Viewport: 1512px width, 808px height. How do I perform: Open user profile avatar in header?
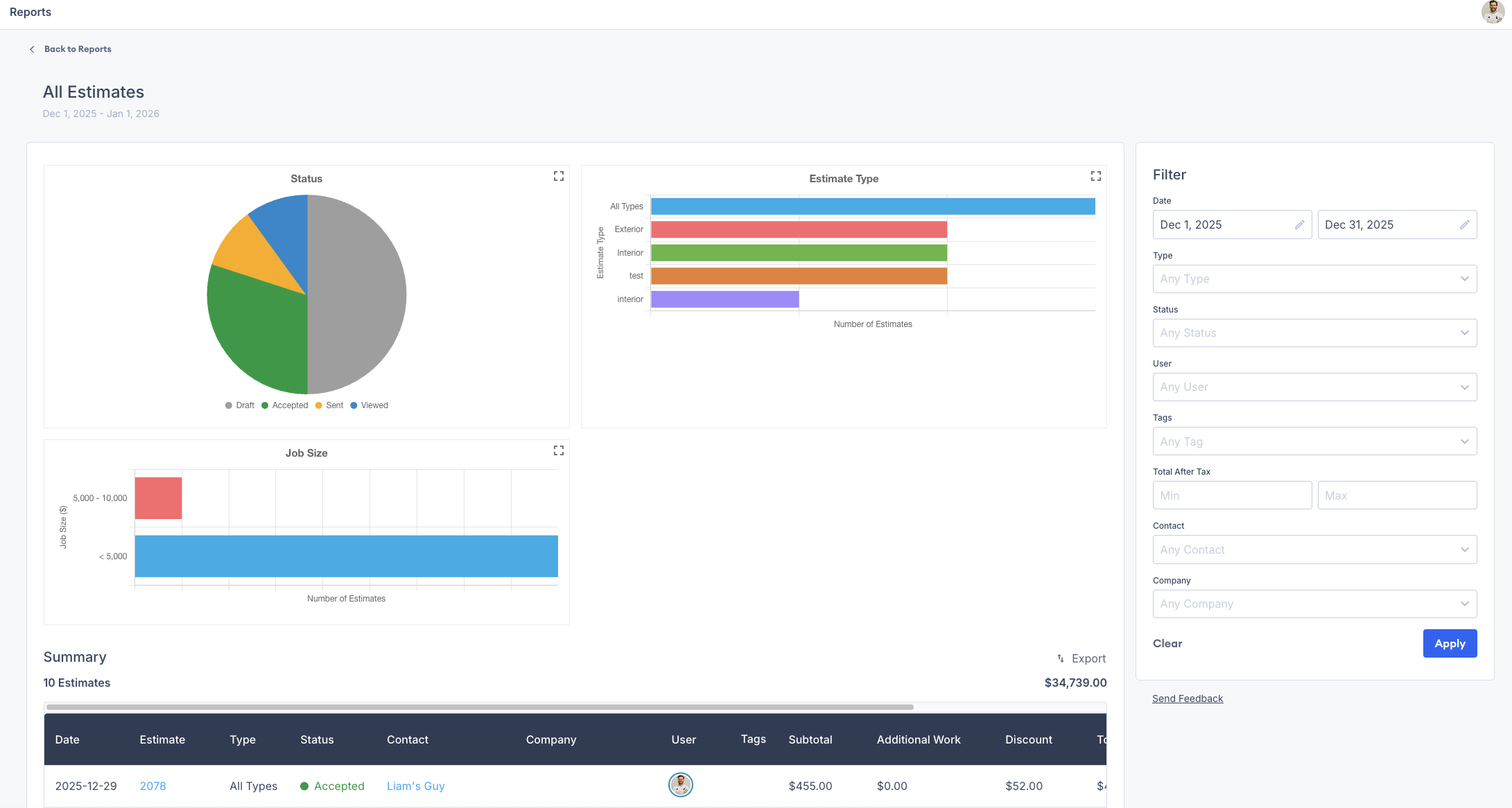[1492, 12]
